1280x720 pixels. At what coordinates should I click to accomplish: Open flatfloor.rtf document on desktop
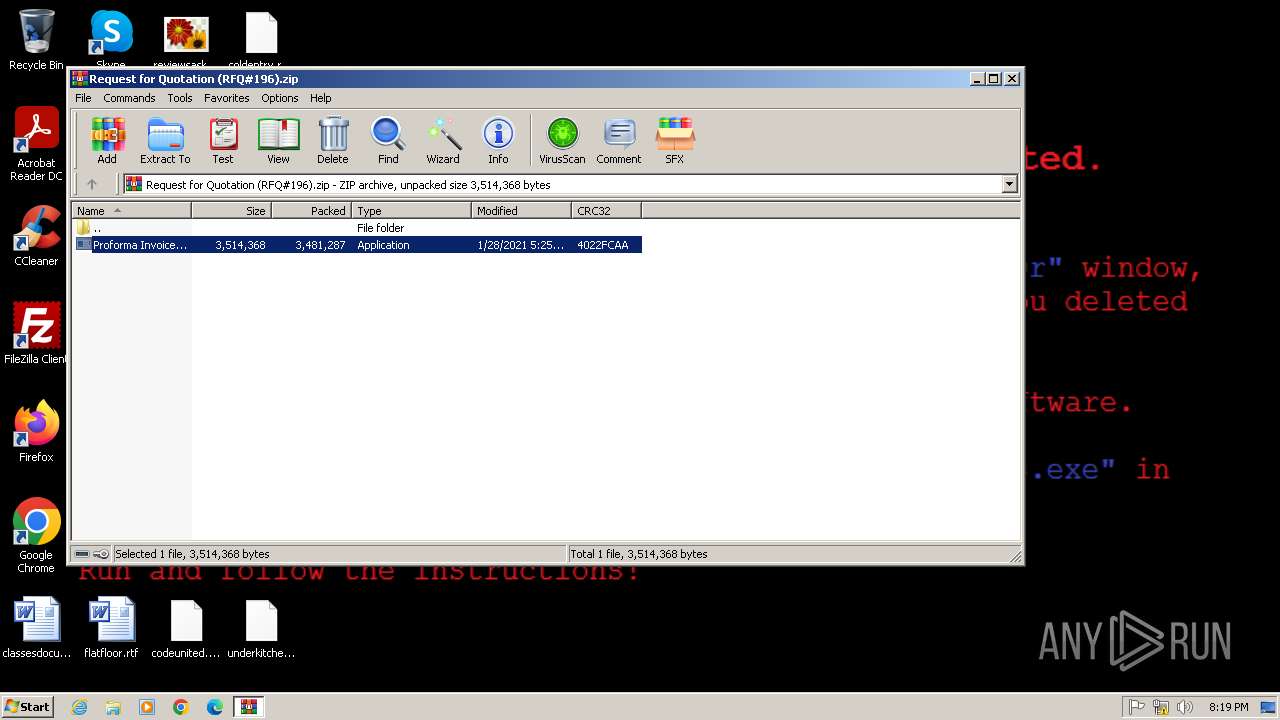[111, 628]
